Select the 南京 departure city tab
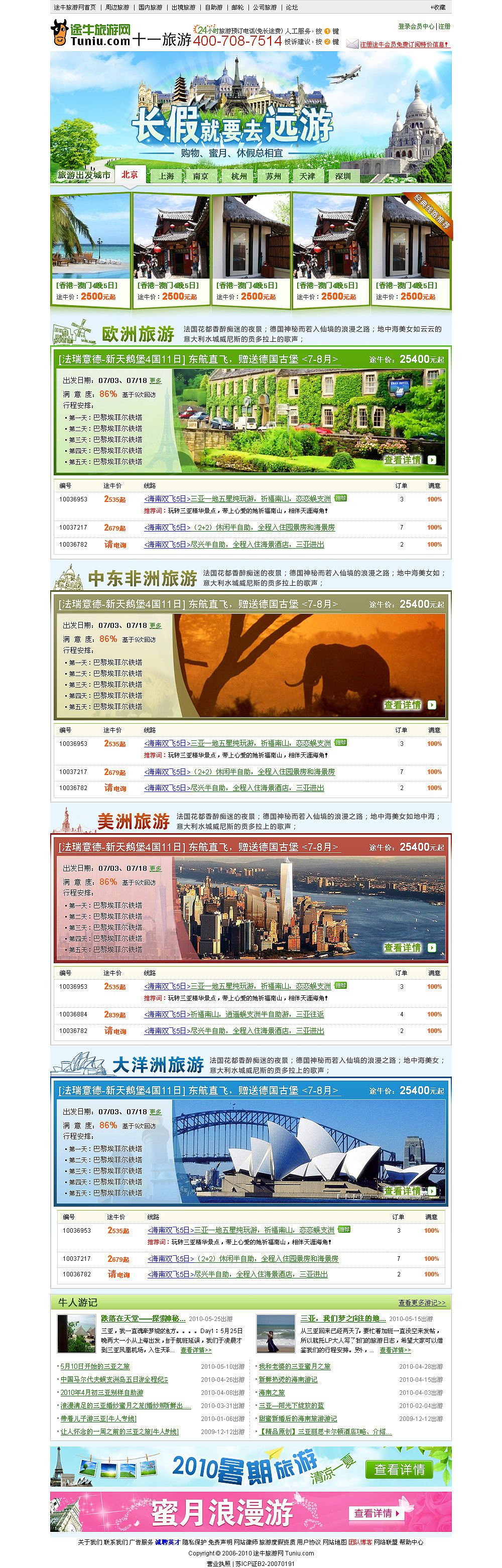This screenshot has width=502, height=1568. (200, 176)
